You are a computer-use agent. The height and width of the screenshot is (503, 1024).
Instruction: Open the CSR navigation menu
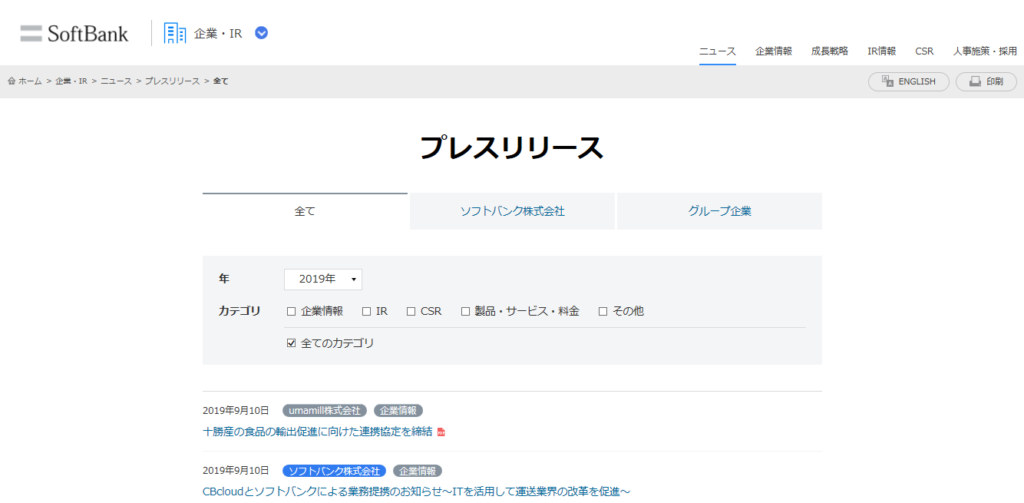pyautogui.click(x=924, y=51)
